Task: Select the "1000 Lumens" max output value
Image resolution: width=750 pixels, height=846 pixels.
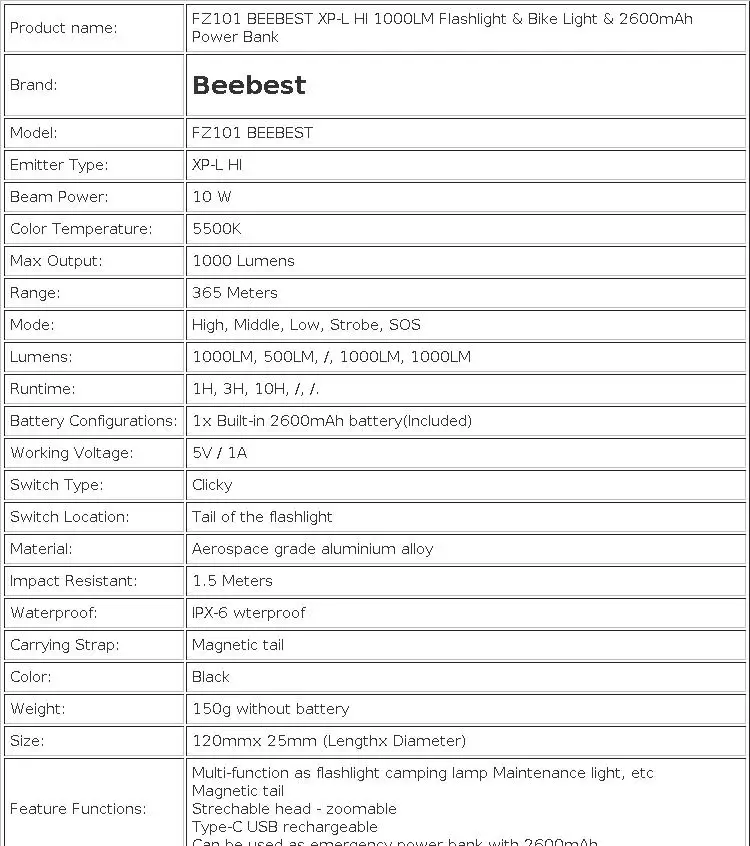Action: (243, 261)
